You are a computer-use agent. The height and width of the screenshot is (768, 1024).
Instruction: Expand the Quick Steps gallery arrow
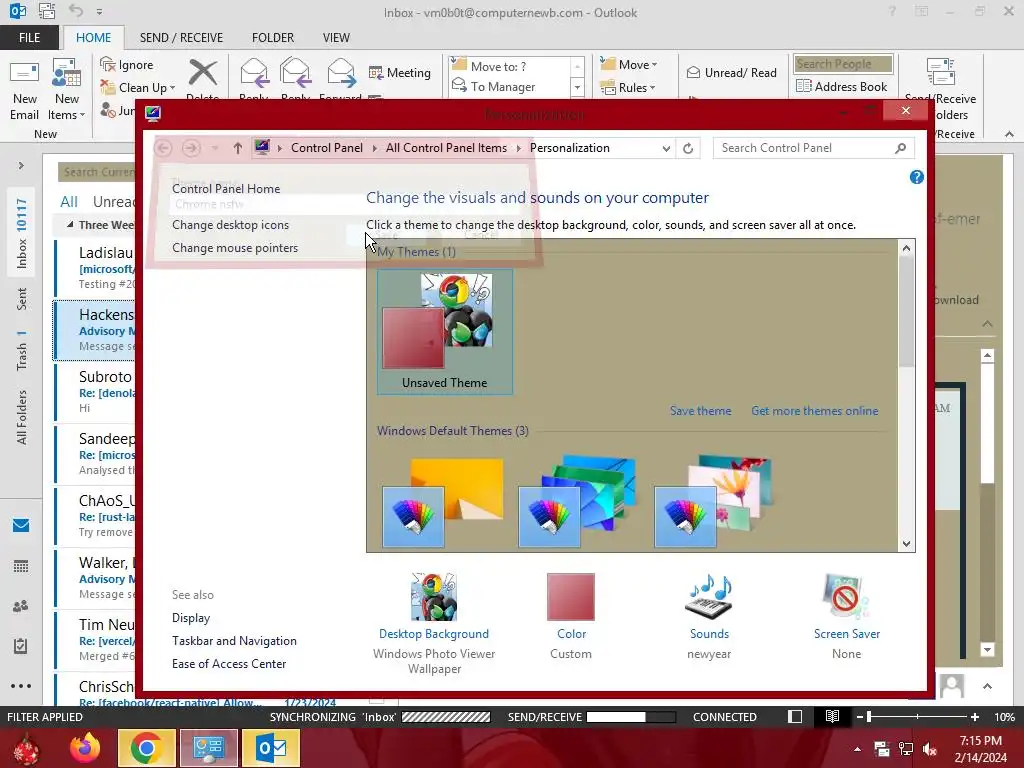(577, 87)
